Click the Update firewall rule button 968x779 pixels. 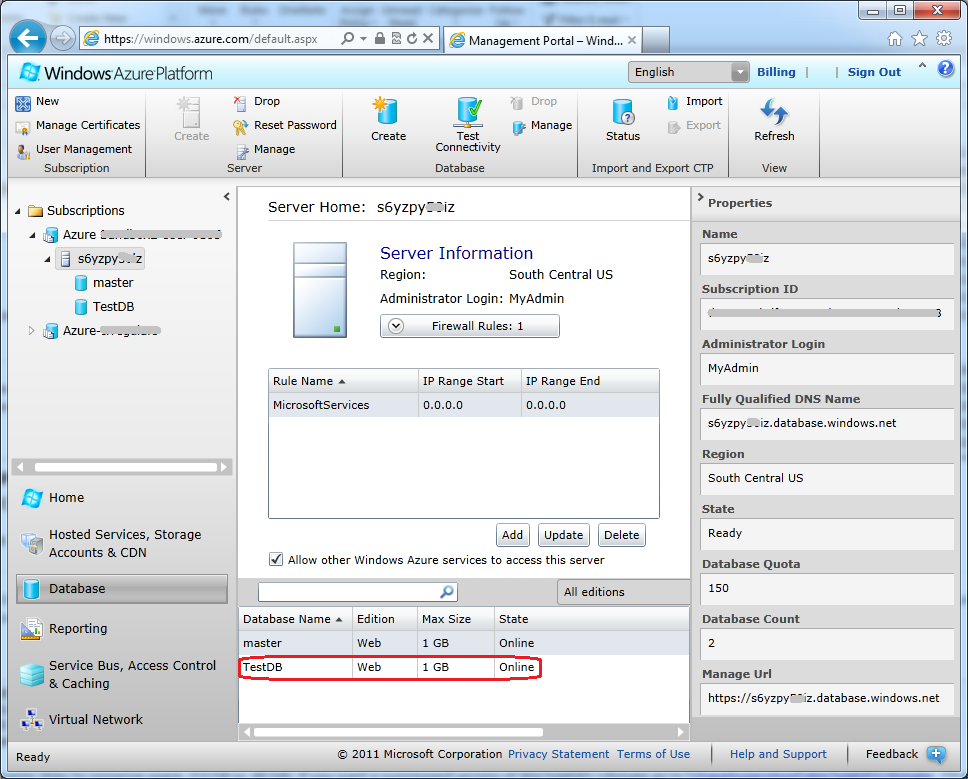564,535
